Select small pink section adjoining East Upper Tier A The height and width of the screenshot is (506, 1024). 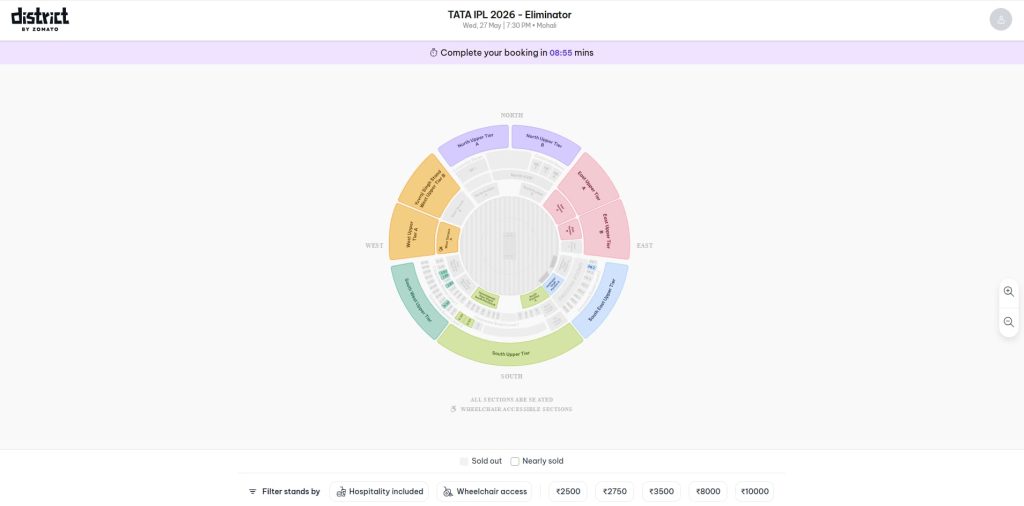(x=560, y=207)
